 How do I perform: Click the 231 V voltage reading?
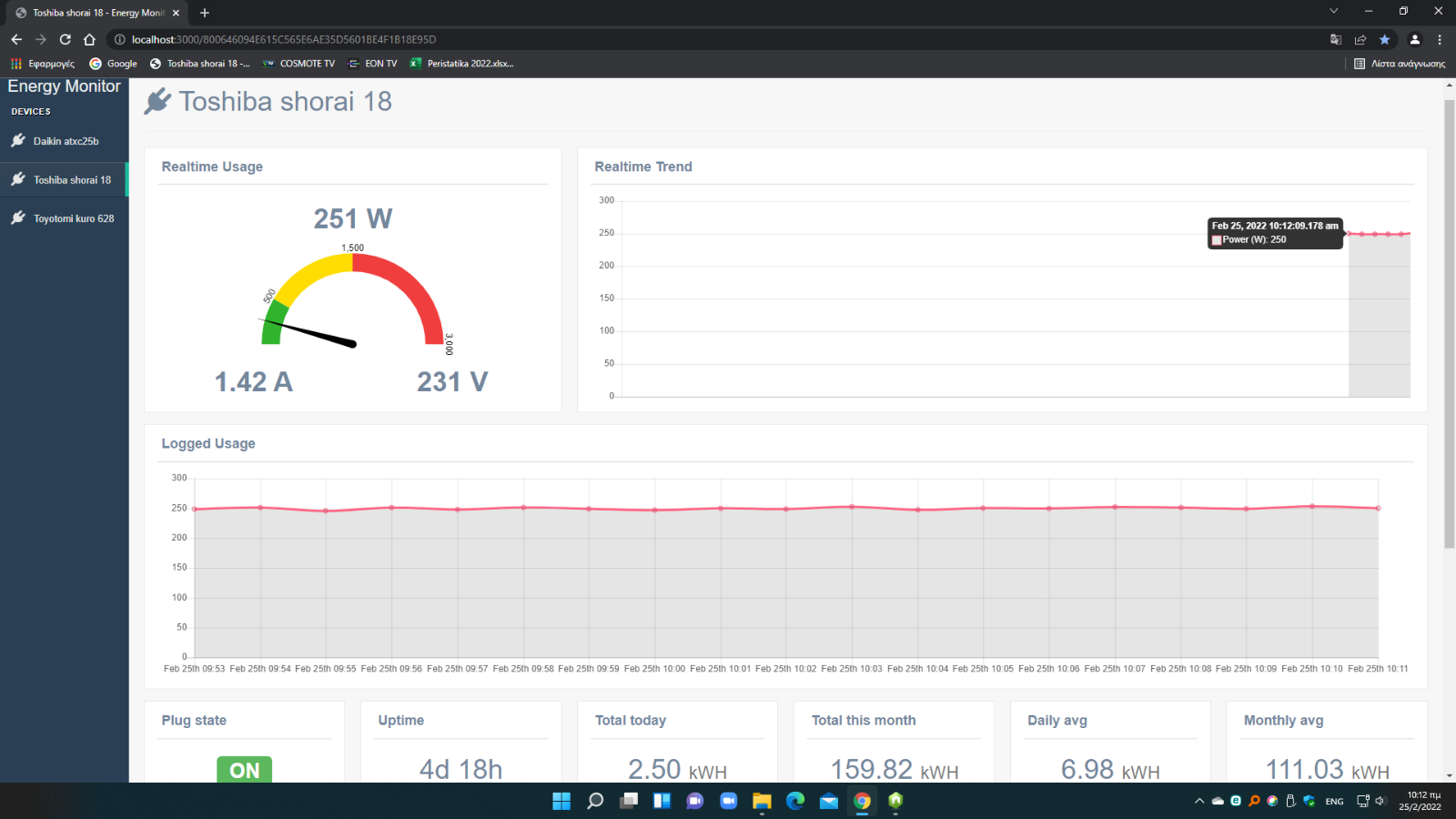coord(452,381)
